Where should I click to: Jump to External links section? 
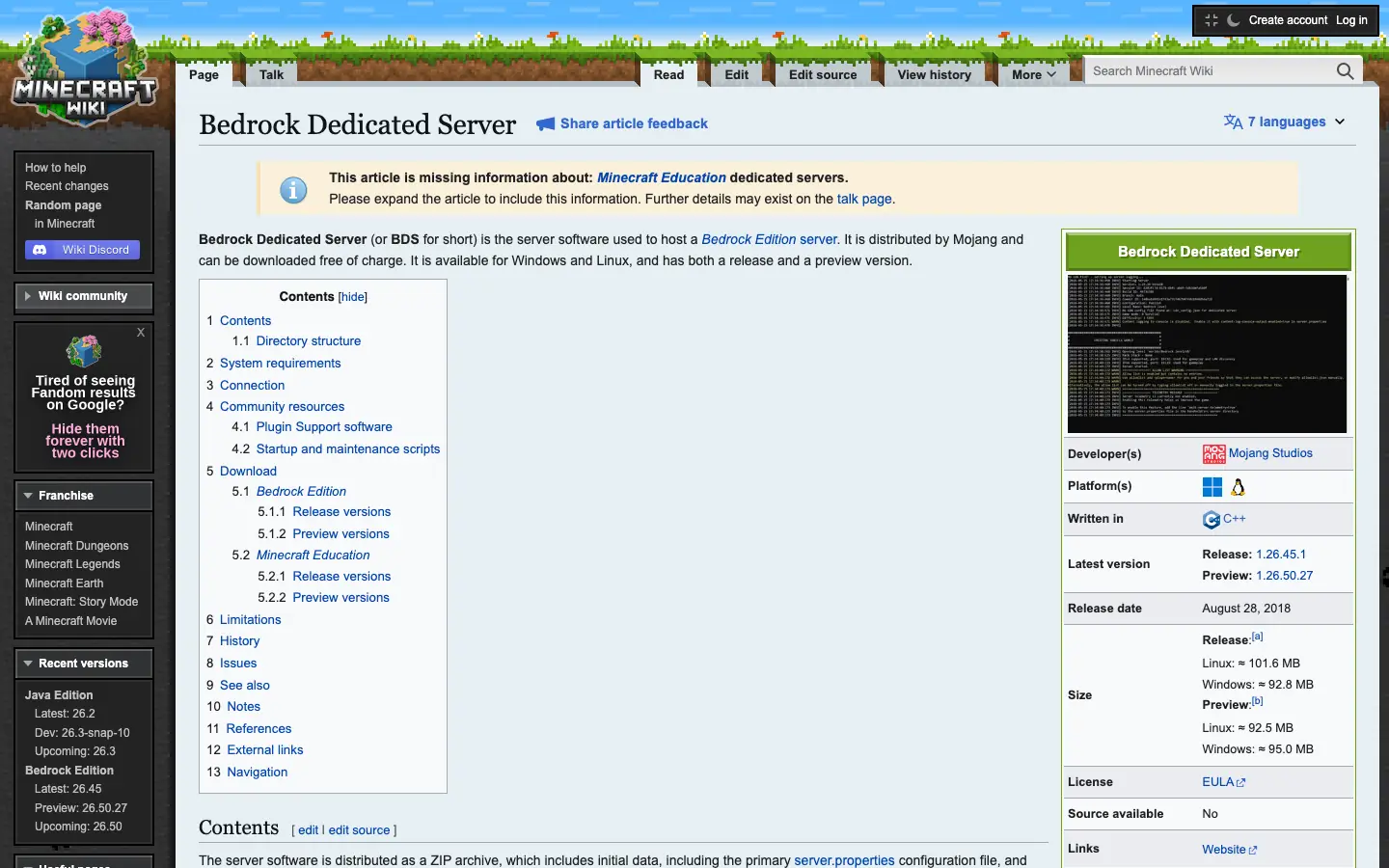(265, 750)
